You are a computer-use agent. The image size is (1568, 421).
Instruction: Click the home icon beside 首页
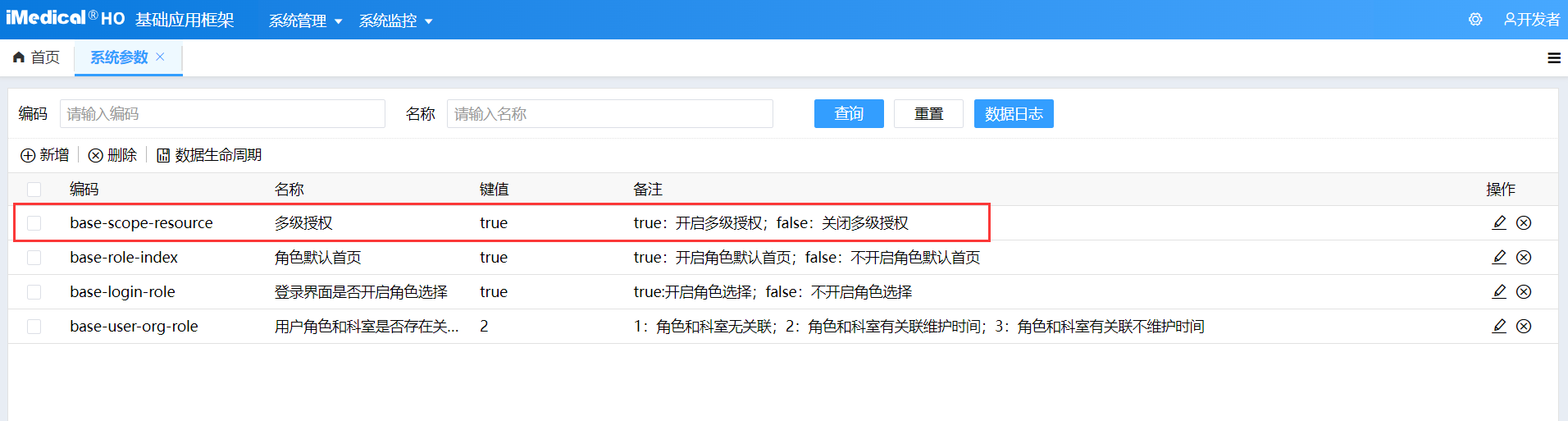tap(19, 57)
